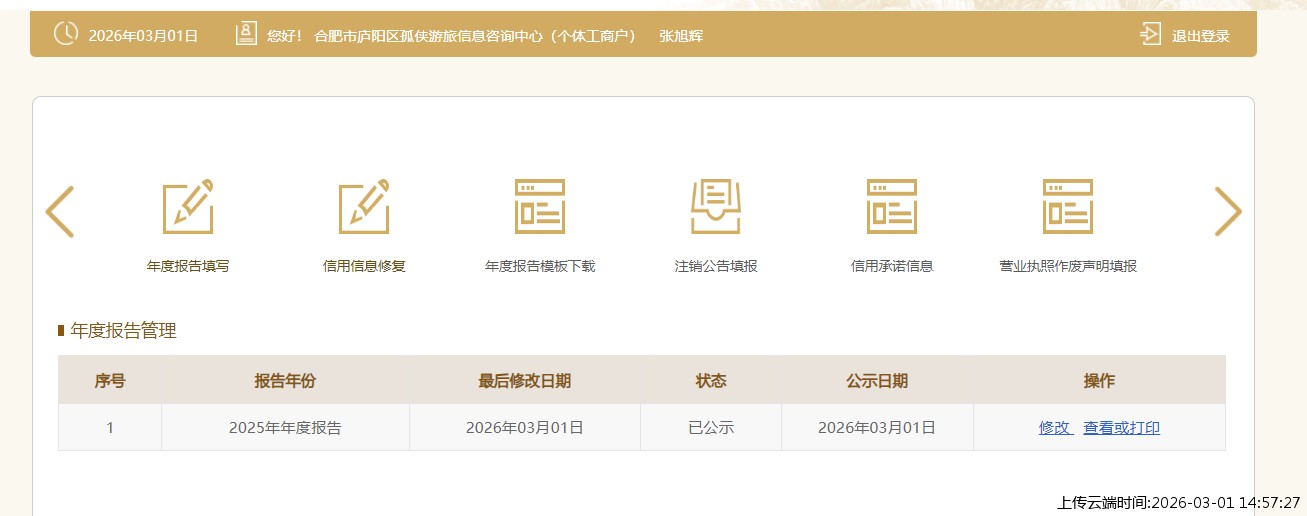This screenshot has width=1307, height=516.
Task: Select the 年度报告模板下载 label
Action: click(x=540, y=266)
